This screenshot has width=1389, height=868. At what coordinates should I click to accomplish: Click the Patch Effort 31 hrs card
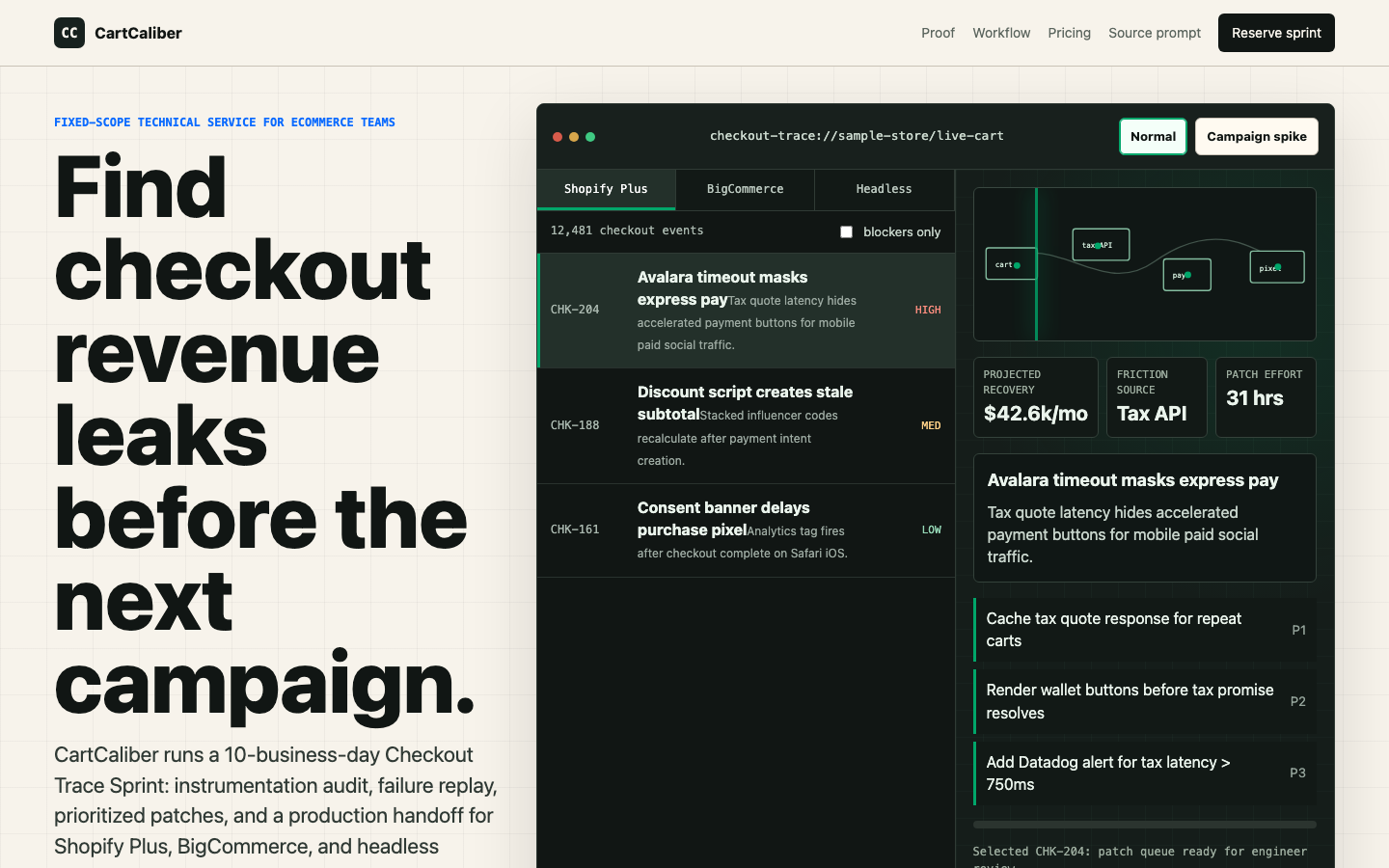coord(1266,397)
